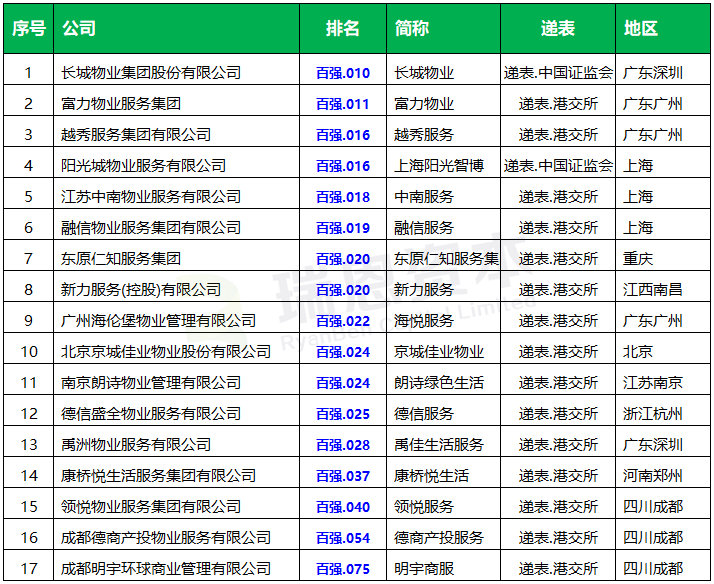The height and width of the screenshot is (584, 714).
Task: Select abbreviation 长城物业
Action: (424, 73)
